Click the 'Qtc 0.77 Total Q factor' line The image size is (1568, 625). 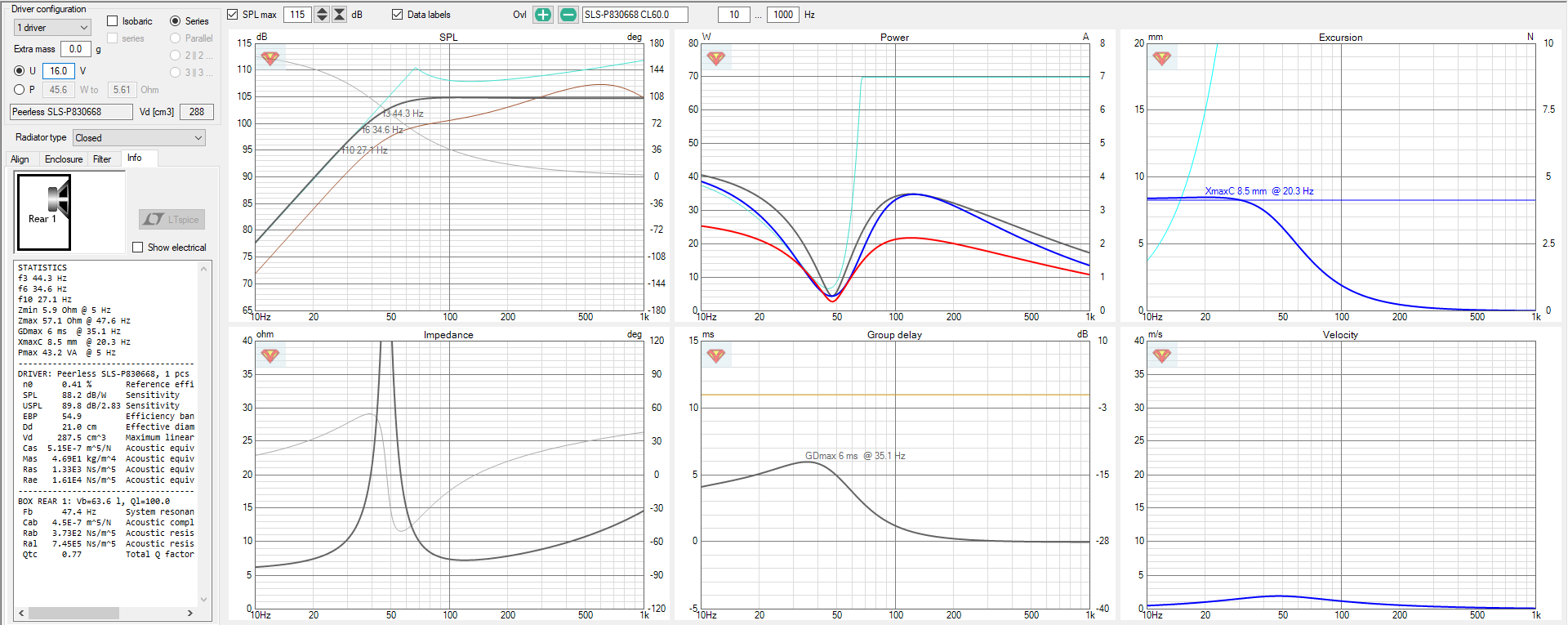pyautogui.click(x=108, y=554)
